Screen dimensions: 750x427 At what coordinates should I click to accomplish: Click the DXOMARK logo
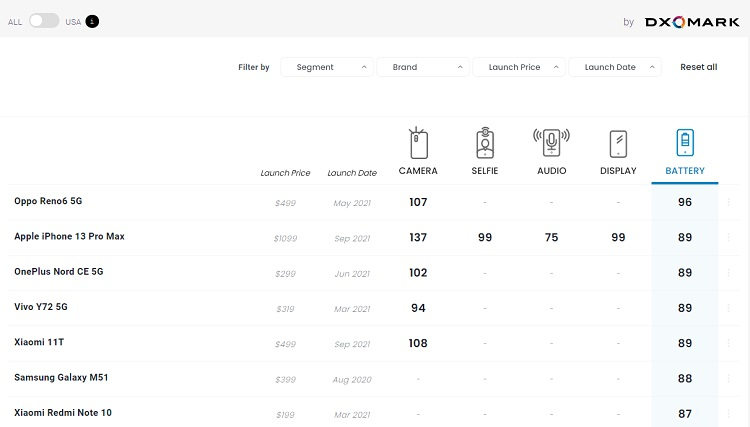(693, 21)
